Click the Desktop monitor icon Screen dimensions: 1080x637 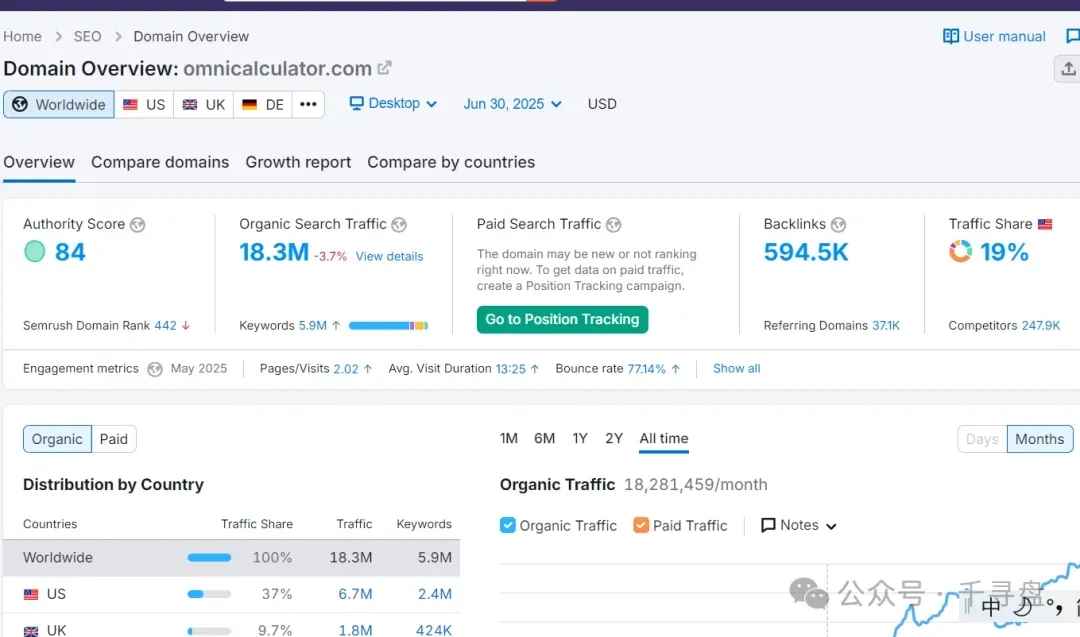click(356, 103)
